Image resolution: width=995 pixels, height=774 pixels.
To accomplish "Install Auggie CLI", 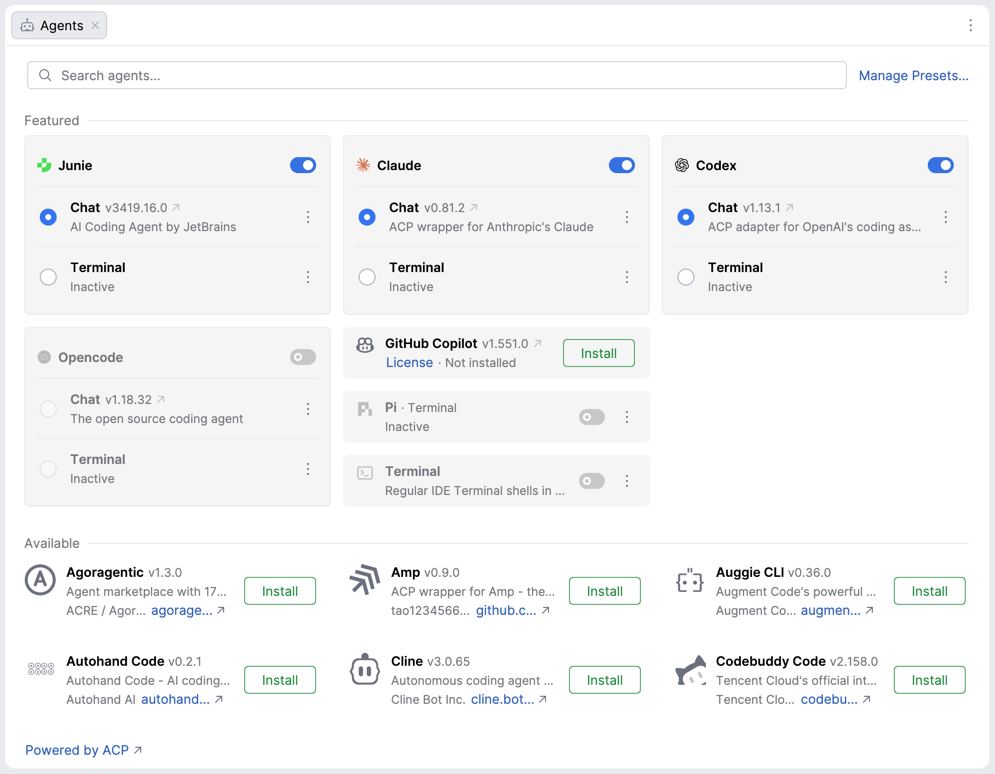I will click(930, 591).
